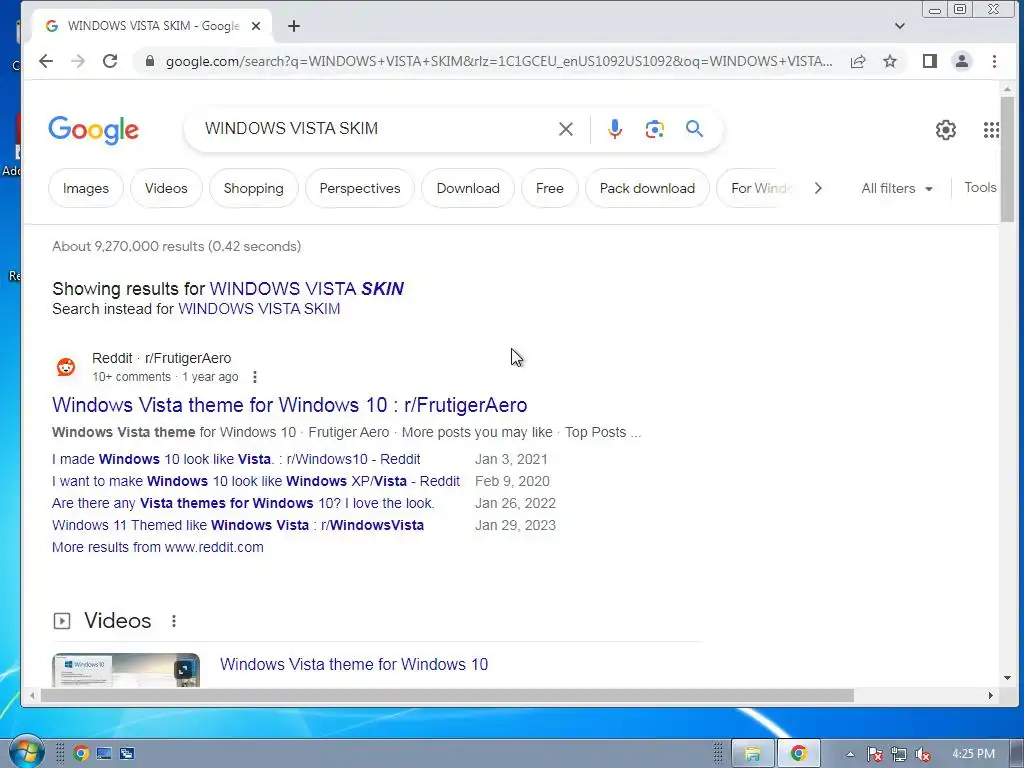Click into the Google search field
This screenshot has height=768, width=1024.
372,129
